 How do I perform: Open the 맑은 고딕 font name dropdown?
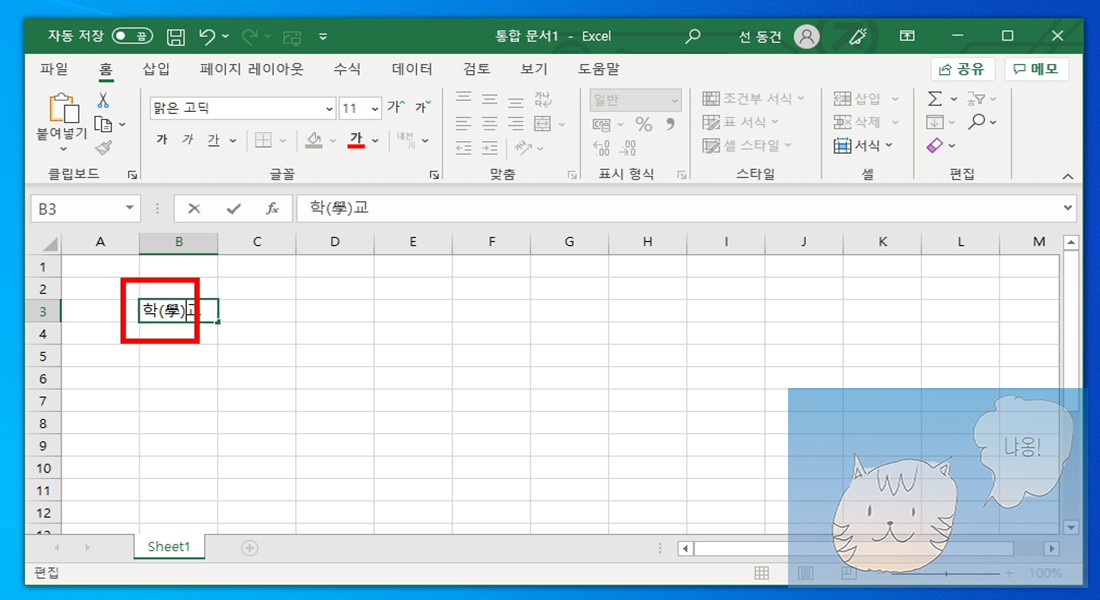[x=329, y=108]
